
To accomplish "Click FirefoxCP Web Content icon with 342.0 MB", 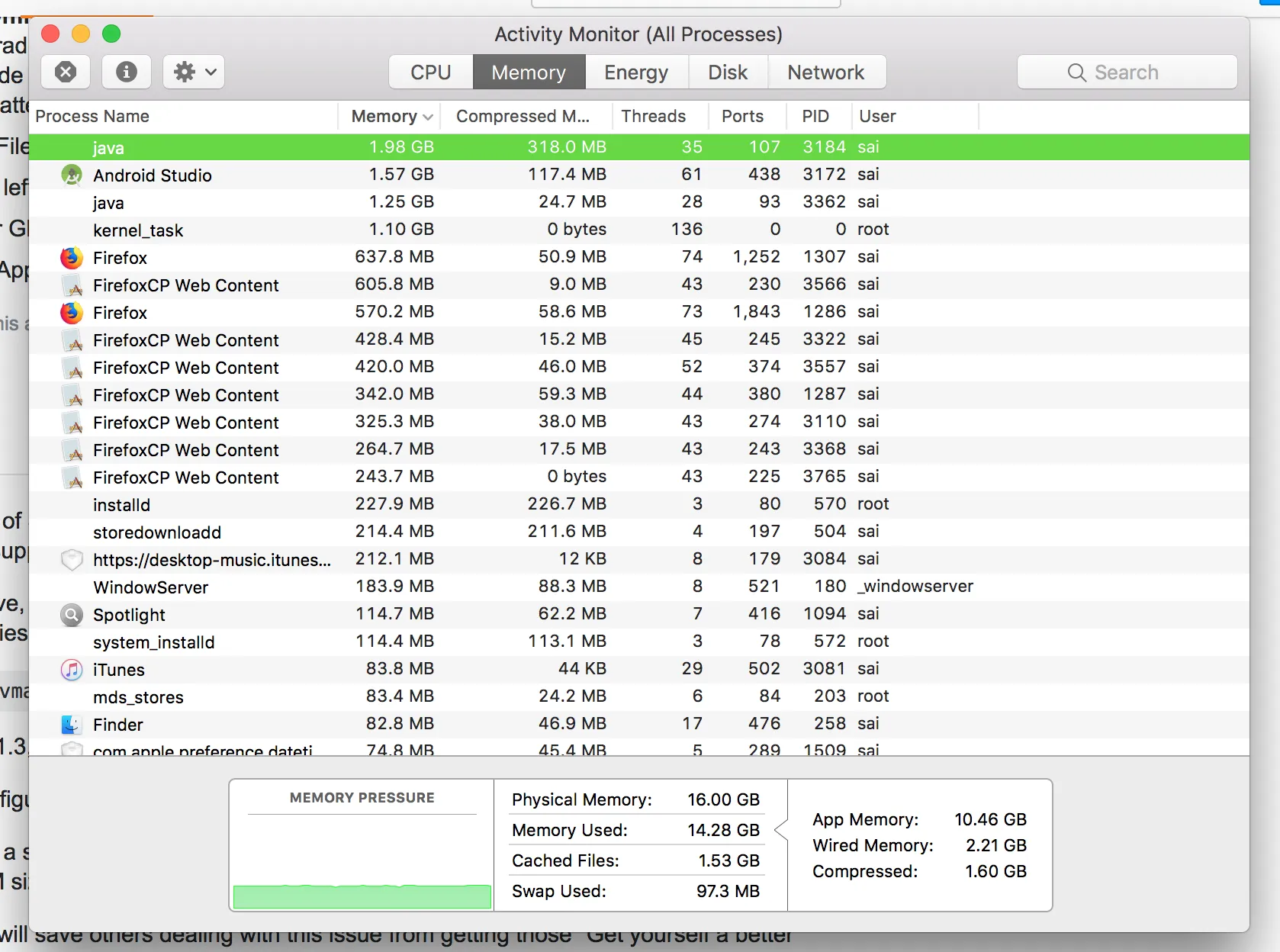I will [72, 395].
